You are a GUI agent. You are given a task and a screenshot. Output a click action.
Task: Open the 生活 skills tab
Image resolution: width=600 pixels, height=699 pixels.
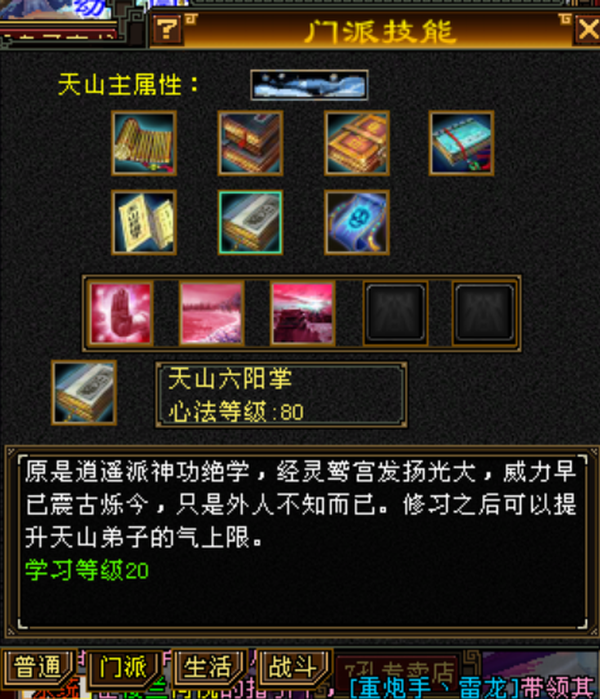pyautogui.click(x=208, y=667)
